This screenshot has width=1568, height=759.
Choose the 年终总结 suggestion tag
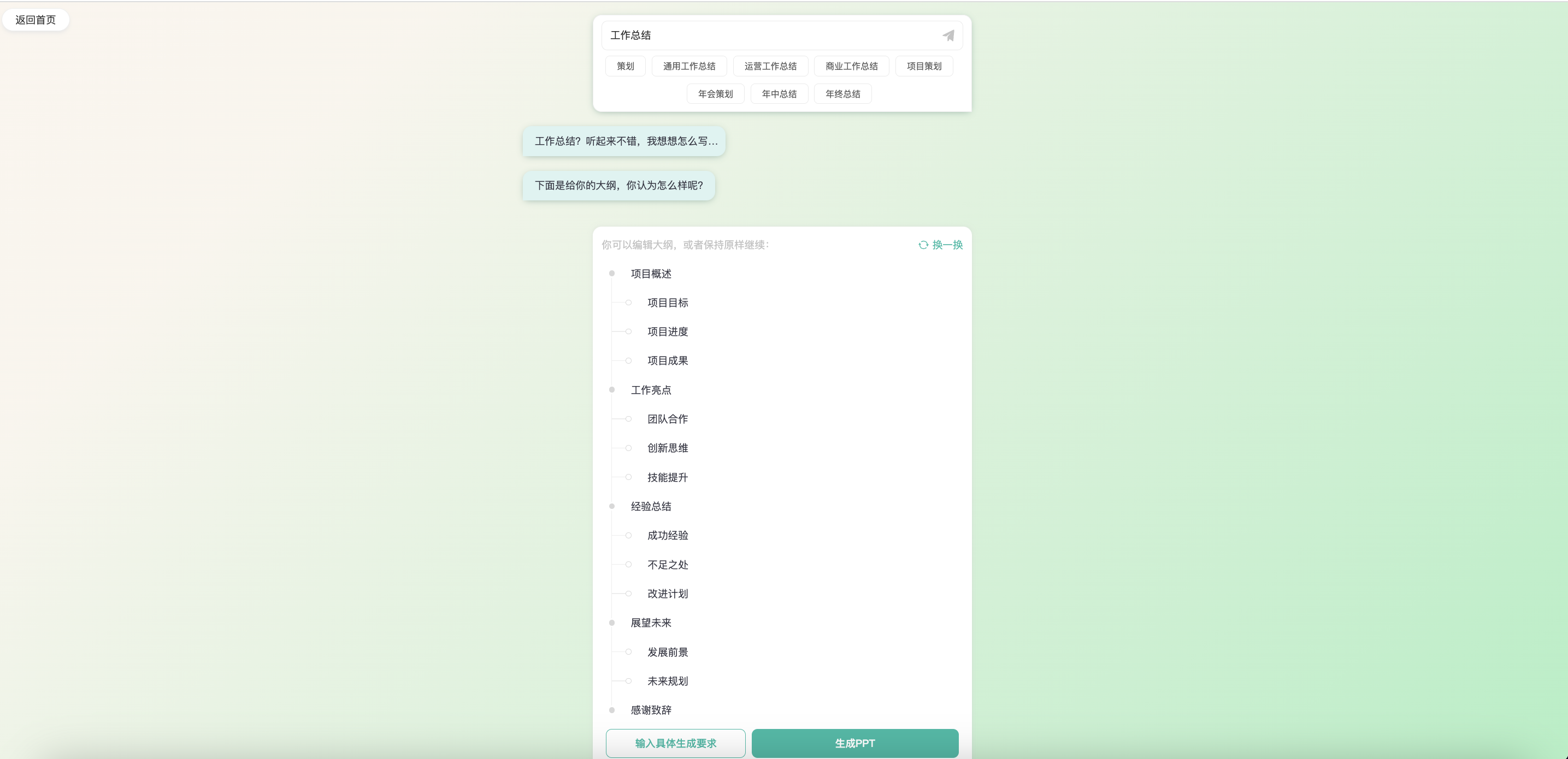point(842,94)
